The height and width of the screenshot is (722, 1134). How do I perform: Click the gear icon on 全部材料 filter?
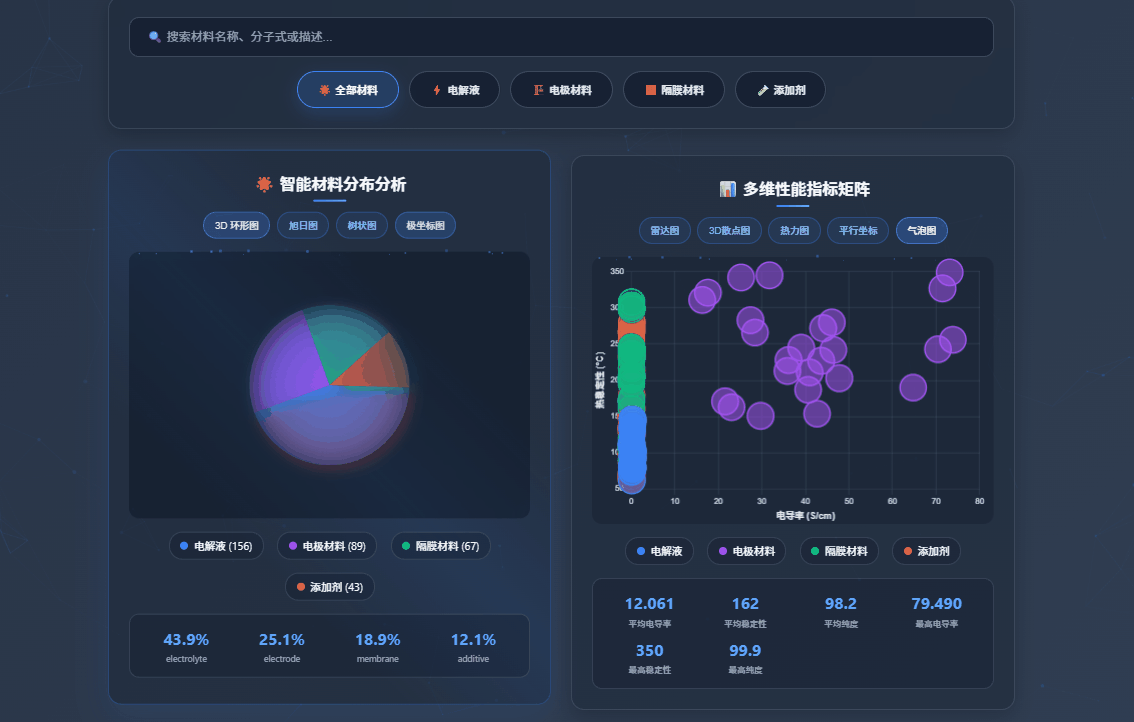324,90
